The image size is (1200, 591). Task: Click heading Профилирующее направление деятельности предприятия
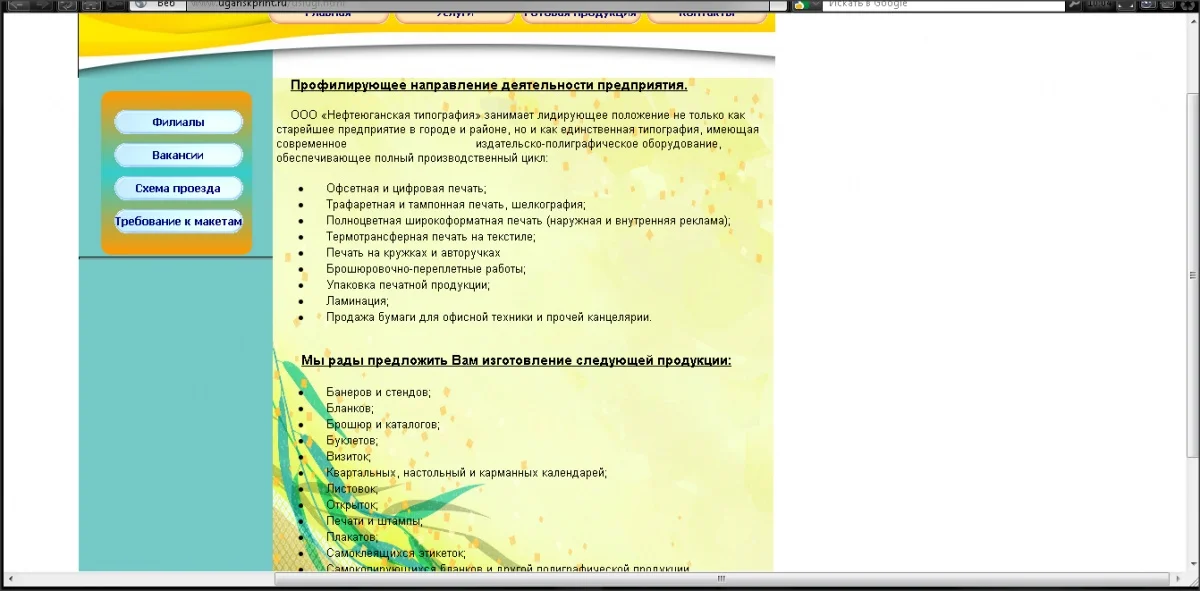(489, 85)
